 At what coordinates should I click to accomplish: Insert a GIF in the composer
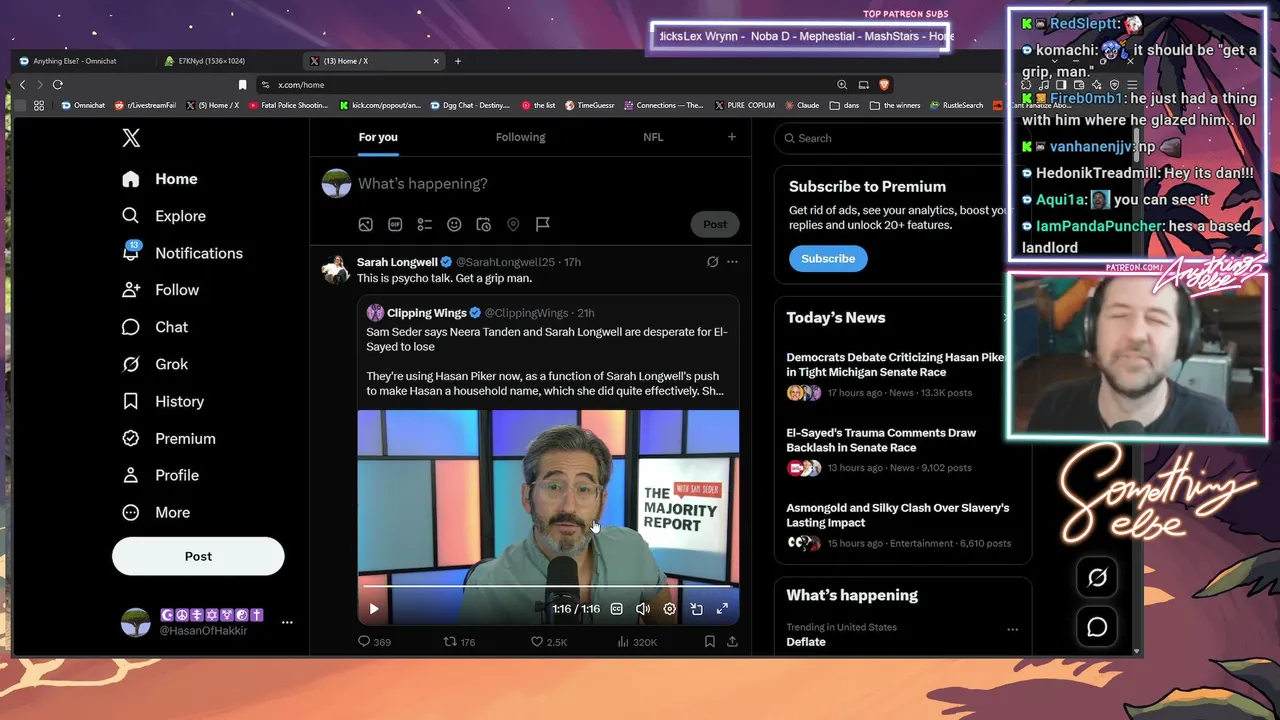395,224
